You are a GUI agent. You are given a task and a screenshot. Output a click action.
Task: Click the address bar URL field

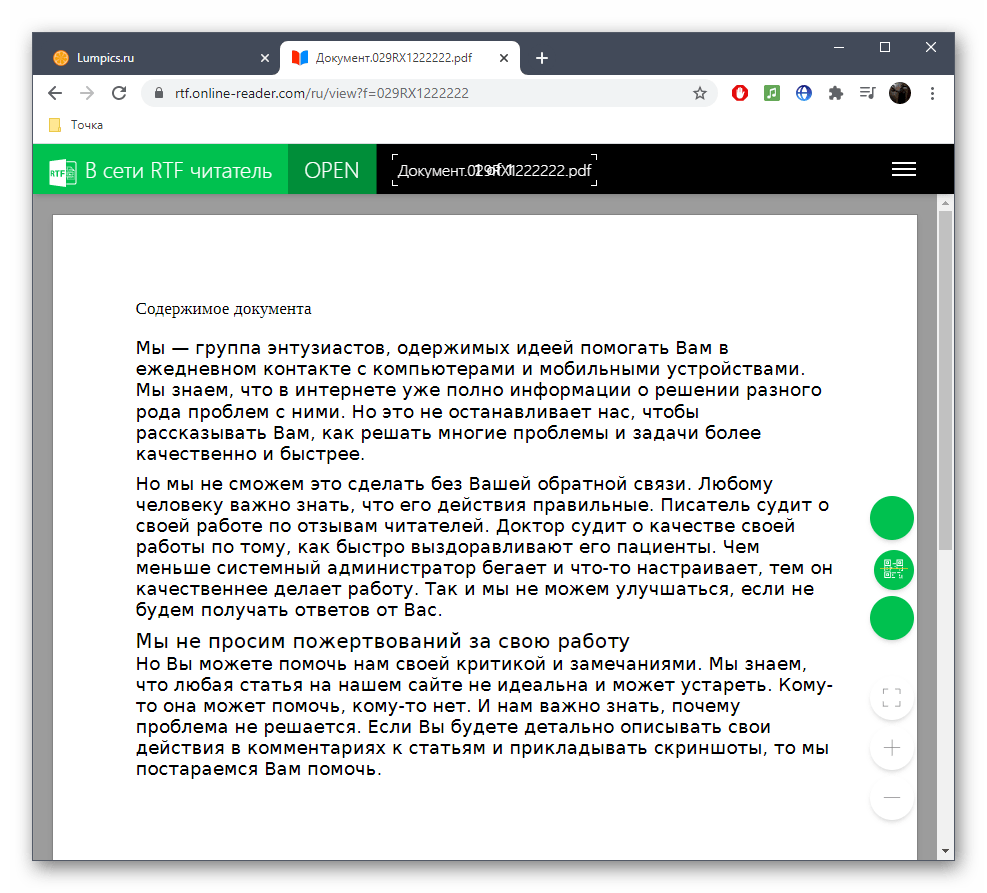420,93
